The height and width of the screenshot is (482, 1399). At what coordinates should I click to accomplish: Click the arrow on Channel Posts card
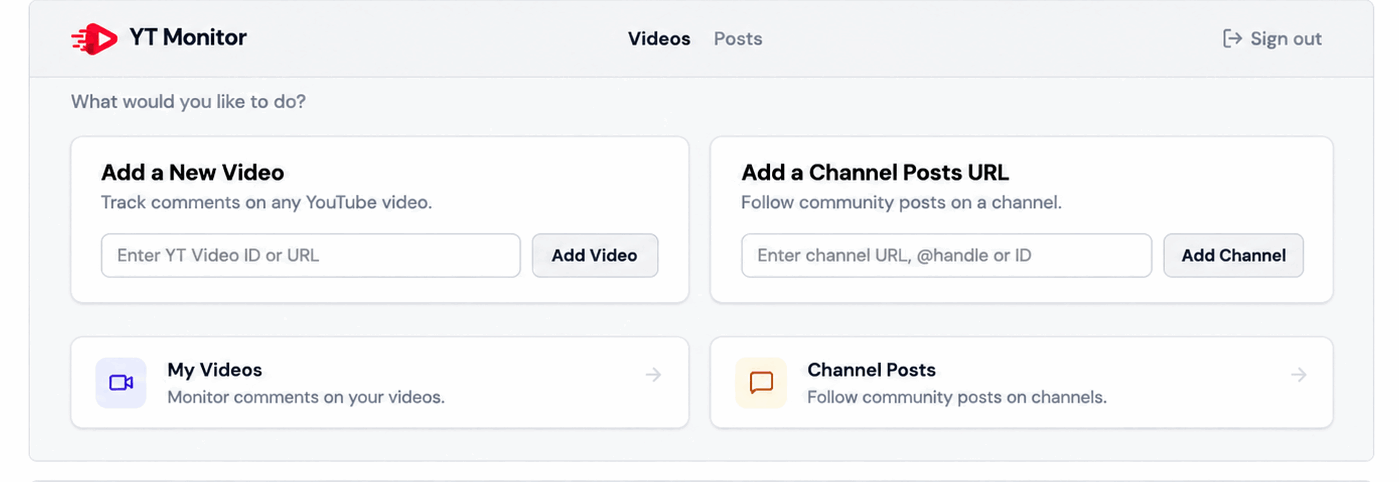point(1298,375)
